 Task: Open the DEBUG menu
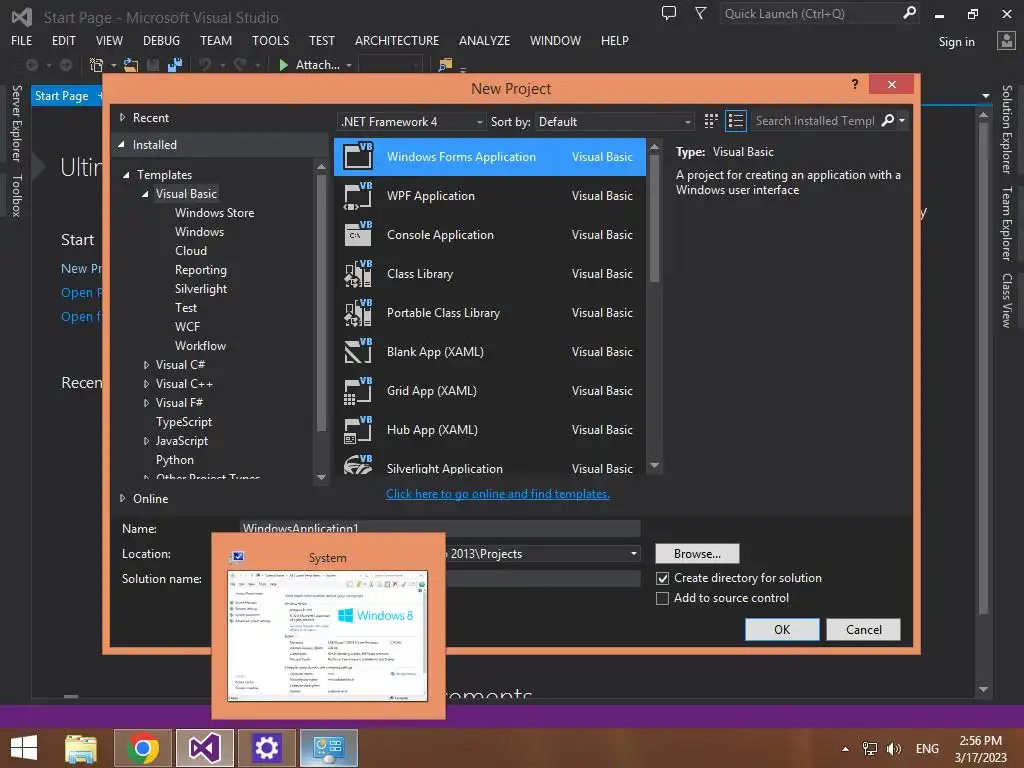pyautogui.click(x=161, y=40)
